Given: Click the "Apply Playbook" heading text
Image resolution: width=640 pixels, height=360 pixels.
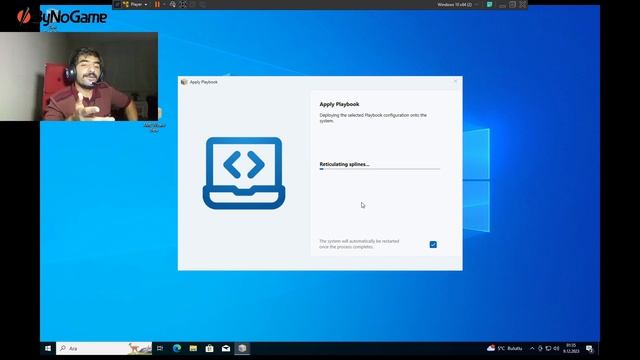Looking at the screenshot, I should [x=339, y=104].
